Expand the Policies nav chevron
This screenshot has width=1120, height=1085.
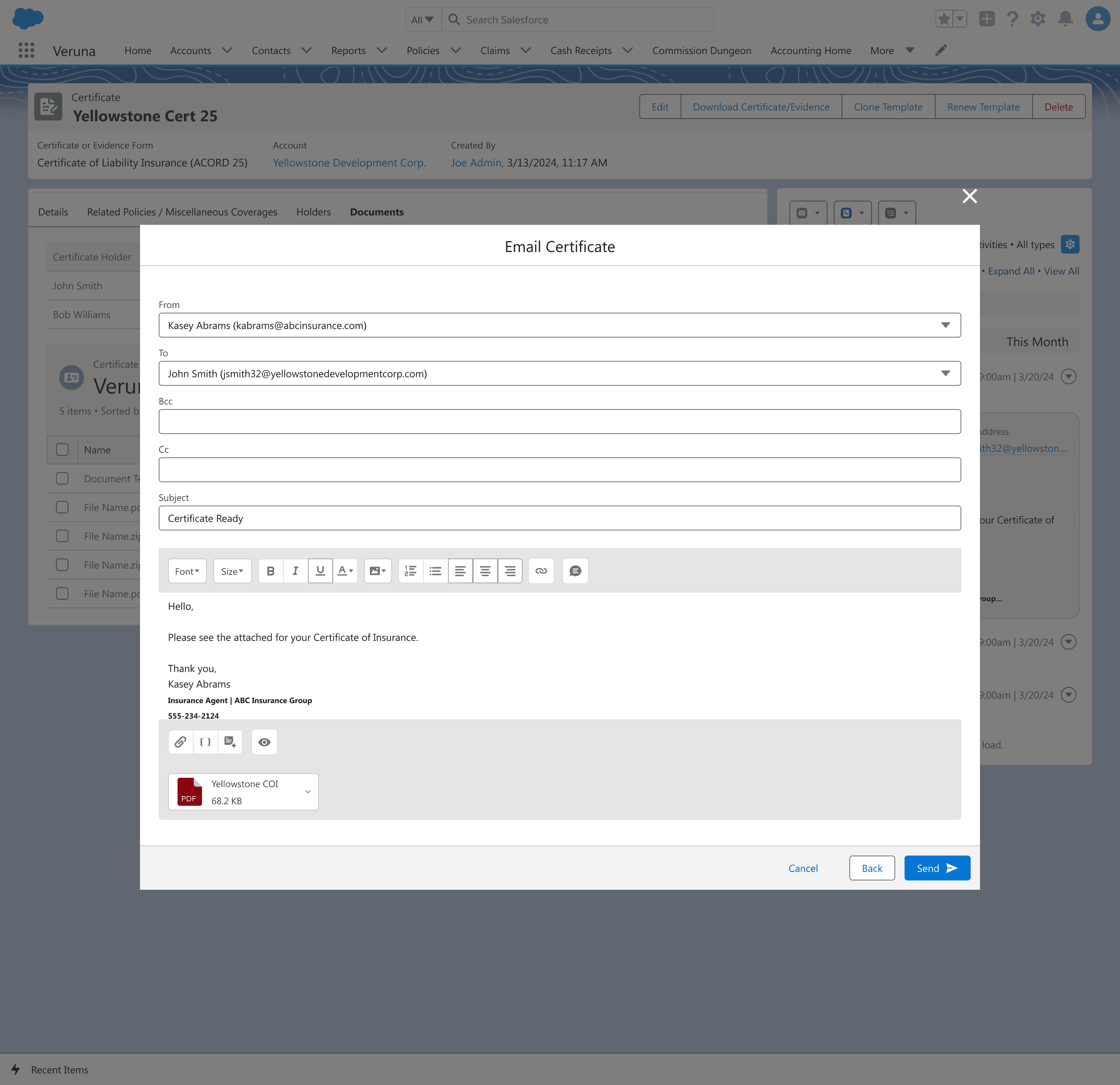pyautogui.click(x=456, y=50)
